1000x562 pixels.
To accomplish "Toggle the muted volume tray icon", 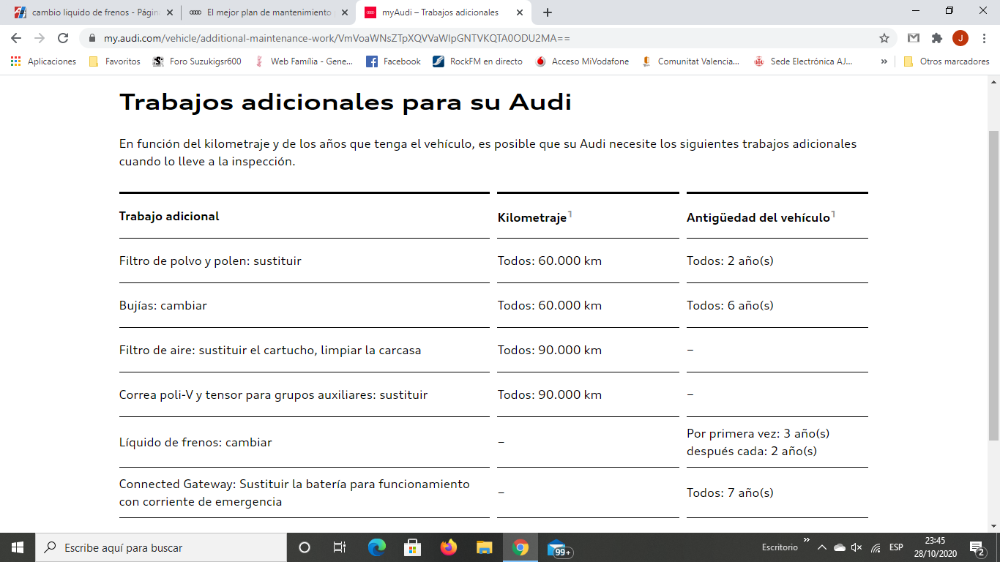I will tap(857, 547).
